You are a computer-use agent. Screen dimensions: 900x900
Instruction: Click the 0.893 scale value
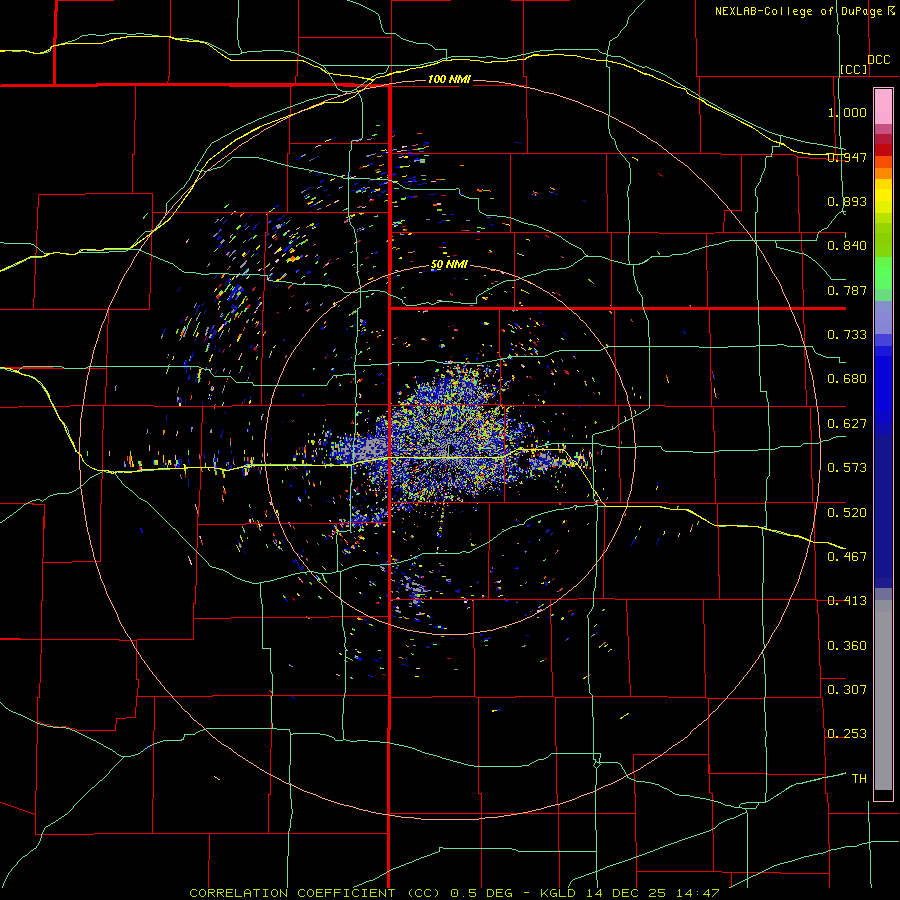tap(847, 201)
